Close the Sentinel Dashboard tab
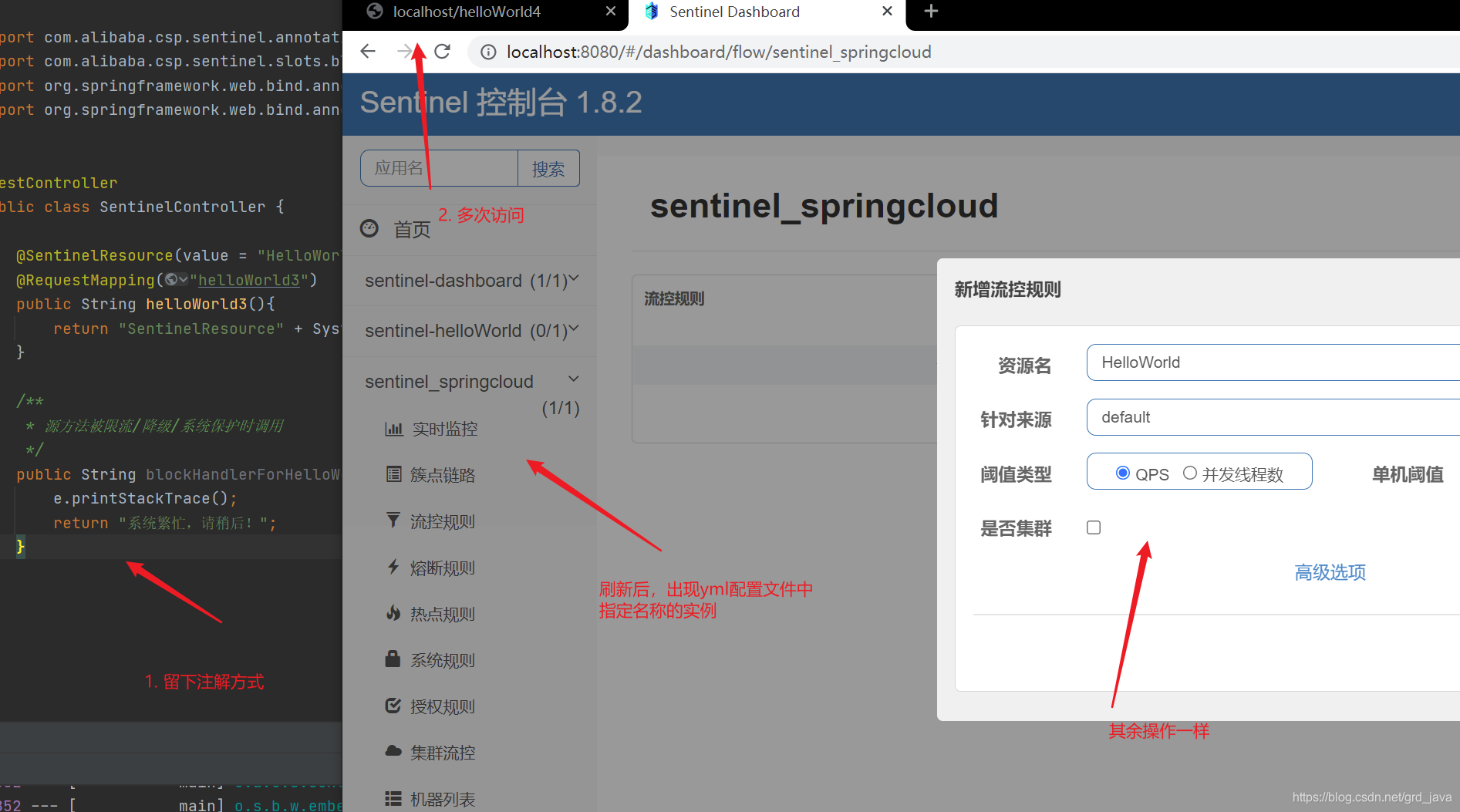 point(887,12)
